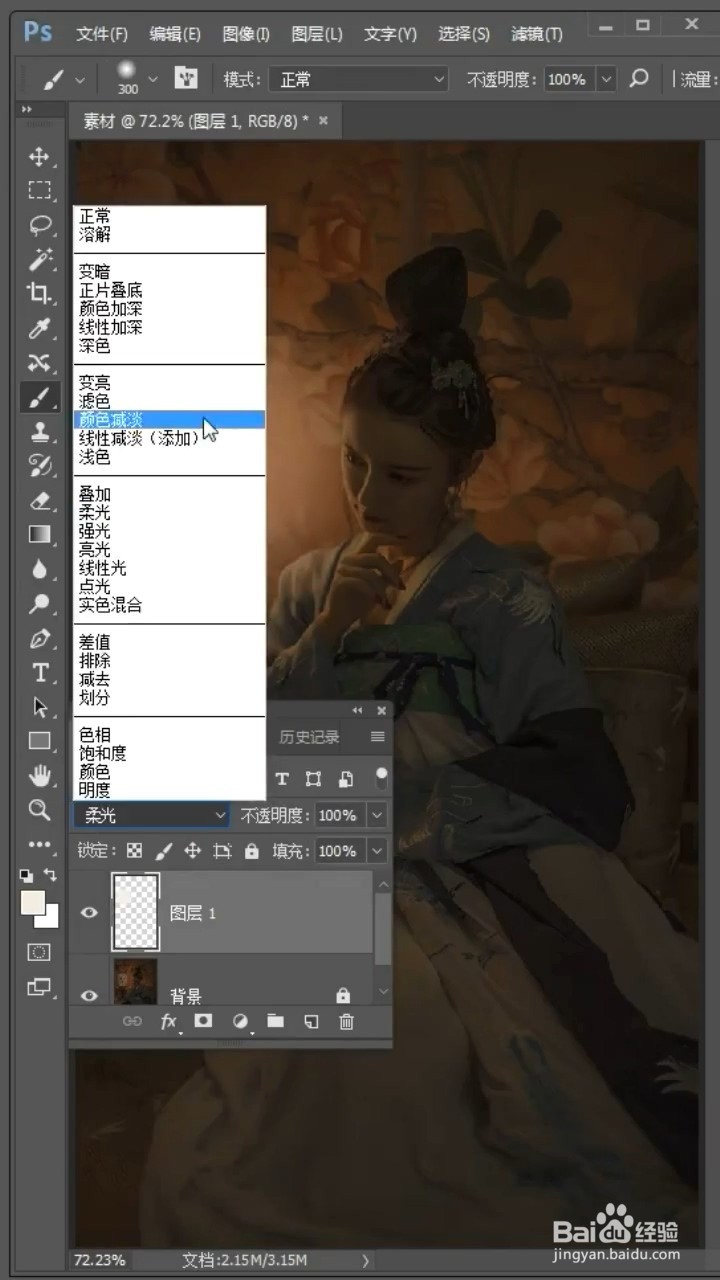
Task: Select the Pen tool
Action: click(39, 638)
